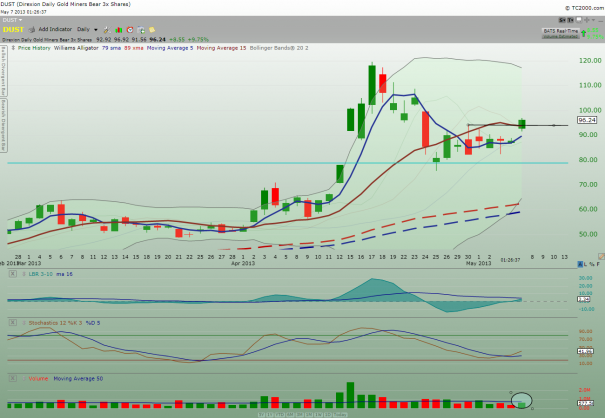Click the volume Moving Average 50 label

[78, 379]
